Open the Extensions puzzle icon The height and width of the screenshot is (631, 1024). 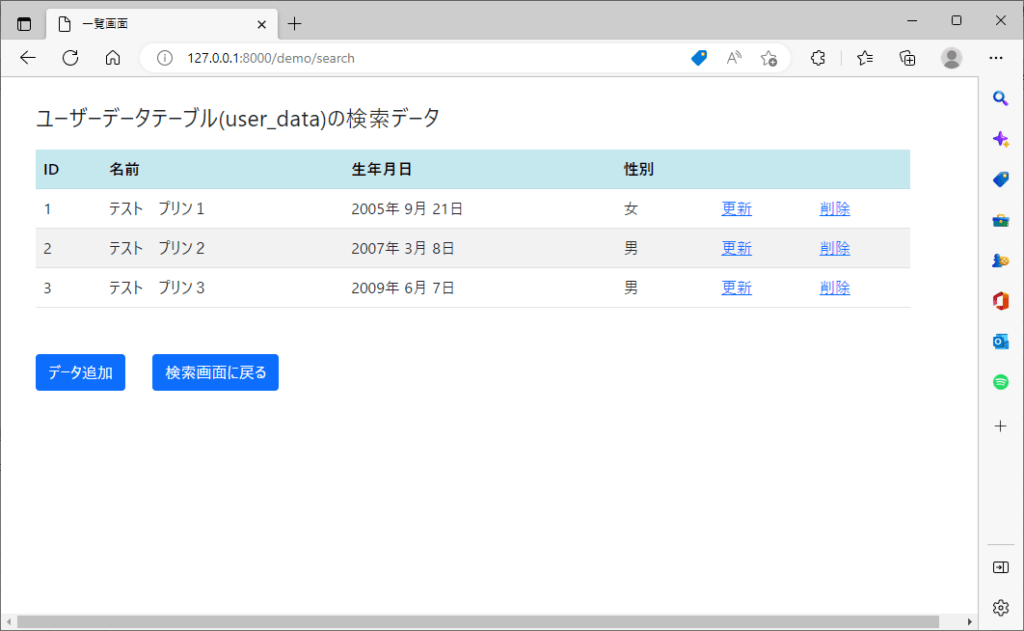[818, 58]
